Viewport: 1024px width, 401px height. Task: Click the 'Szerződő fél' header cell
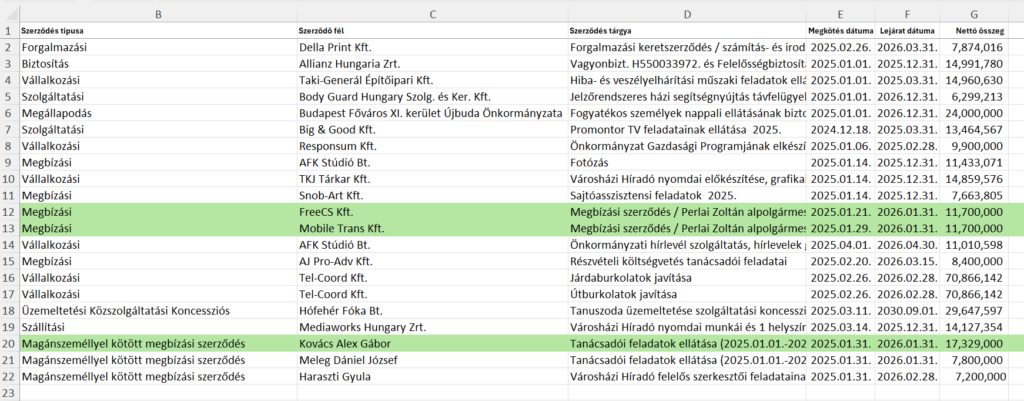pos(432,30)
